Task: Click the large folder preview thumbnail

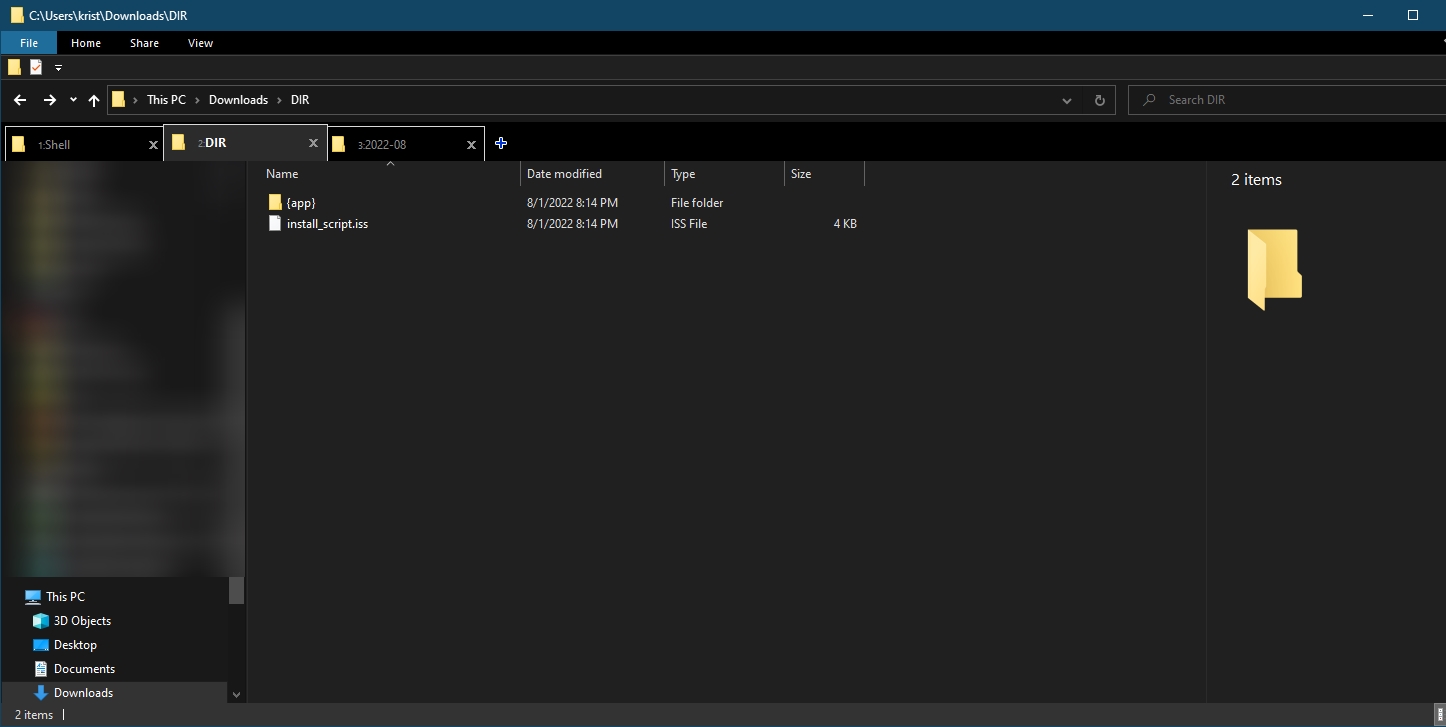Action: 1274,269
